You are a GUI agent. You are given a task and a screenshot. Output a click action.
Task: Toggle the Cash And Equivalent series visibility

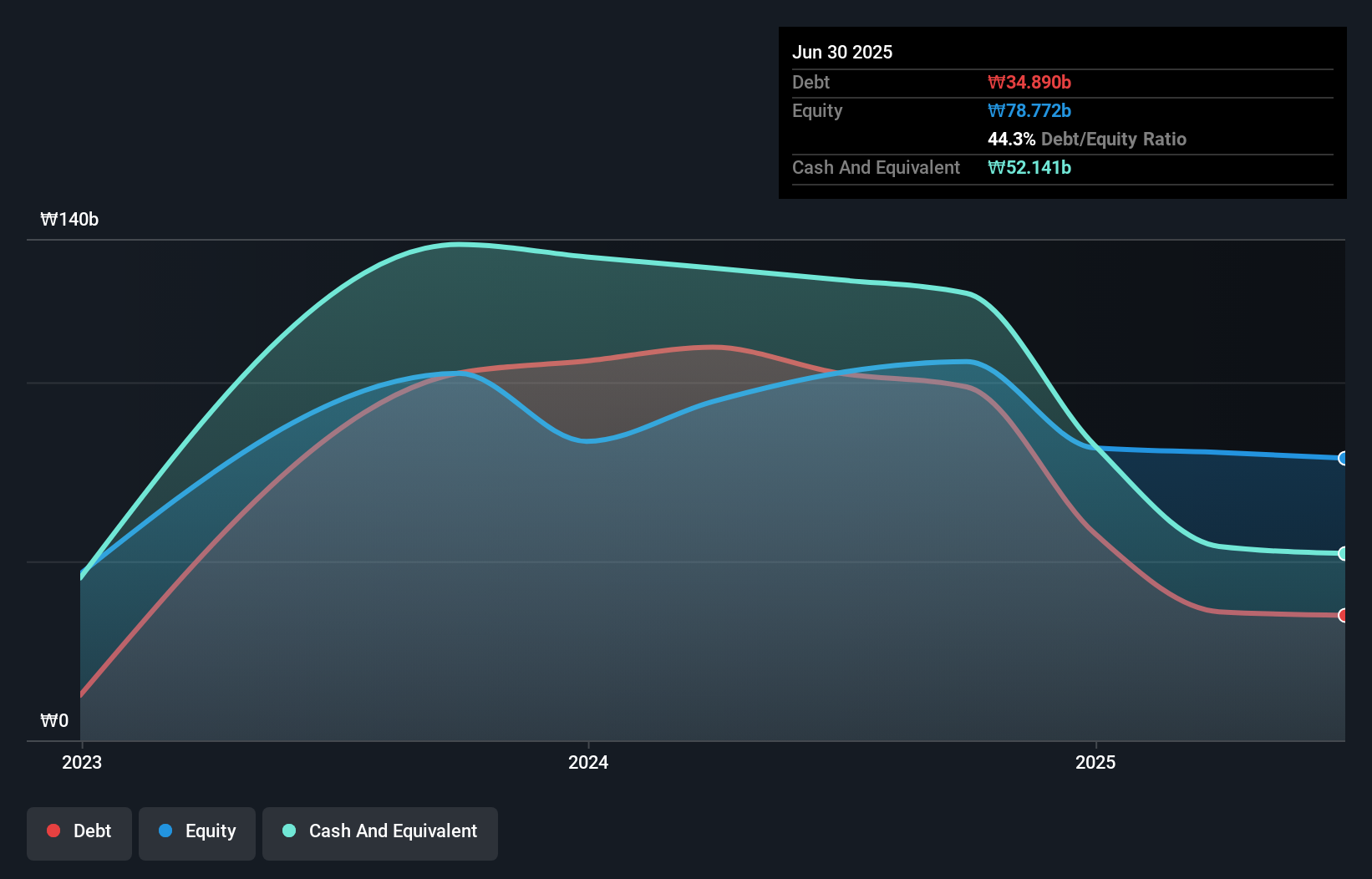(380, 832)
